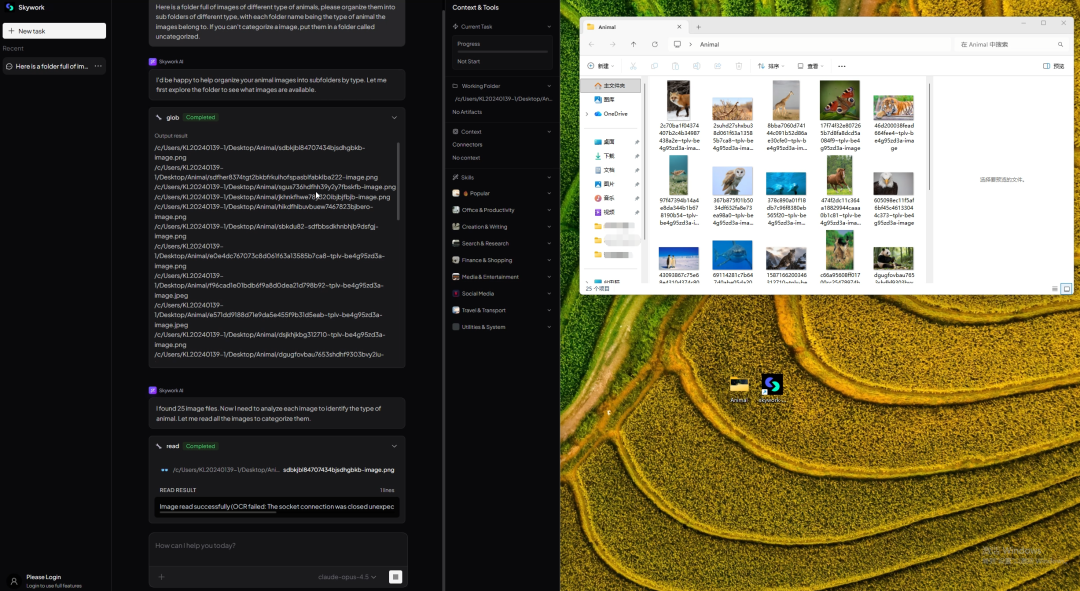Click Please Login in the sidebar
The width and height of the screenshot is (1080, 591).
[x=44, y=577]
